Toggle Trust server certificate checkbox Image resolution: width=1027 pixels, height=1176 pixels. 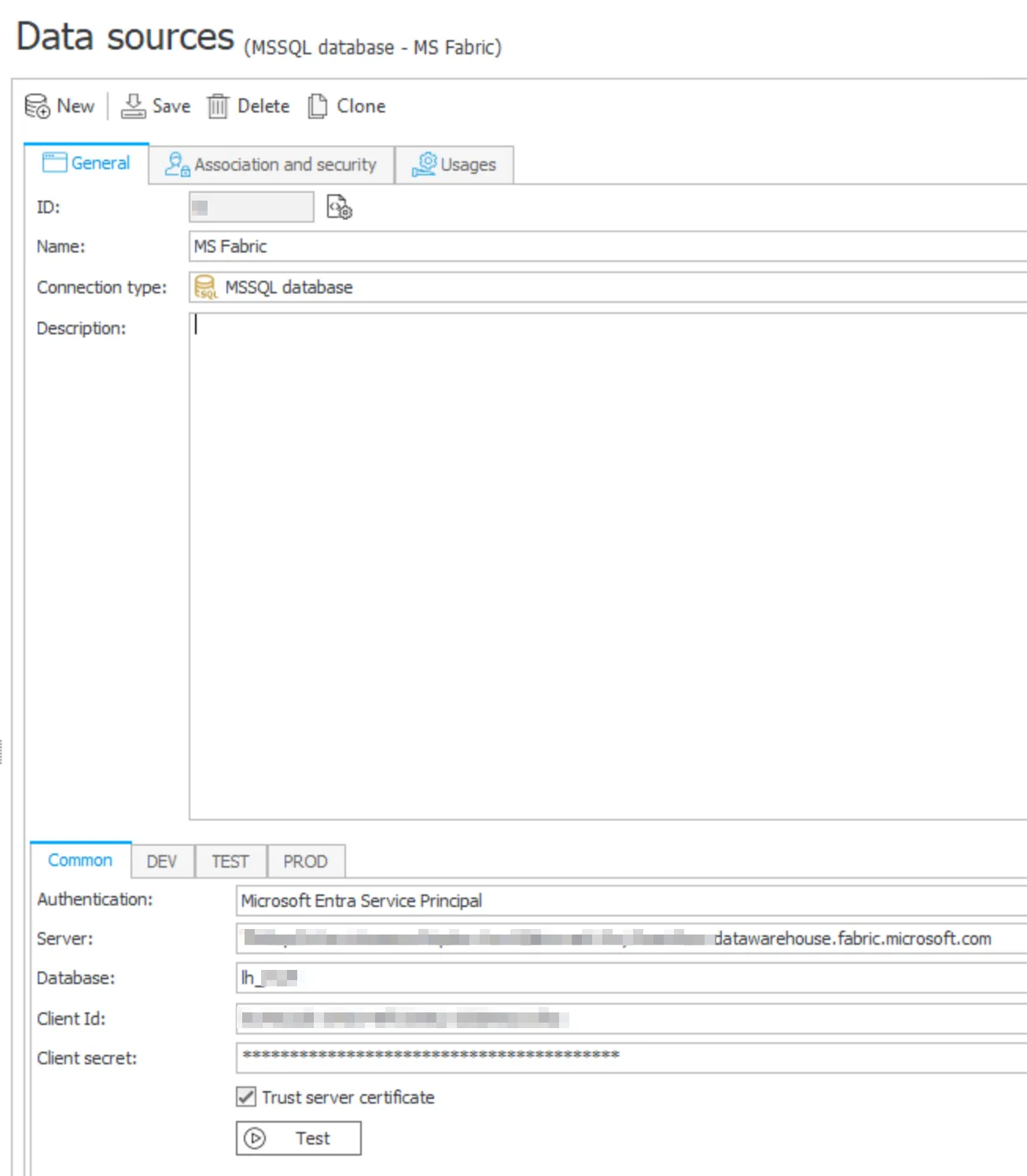(246, 1097)
